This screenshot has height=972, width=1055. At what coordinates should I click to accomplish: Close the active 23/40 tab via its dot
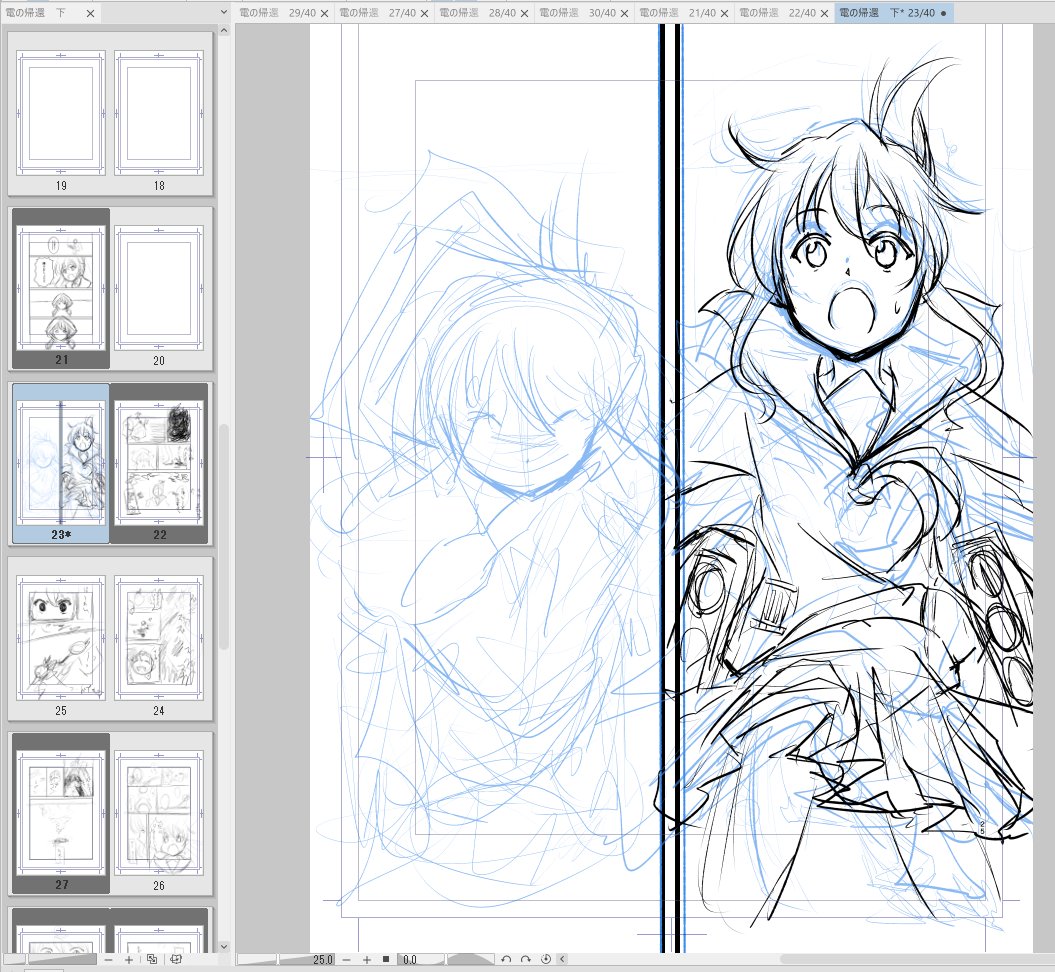[943, 13]
